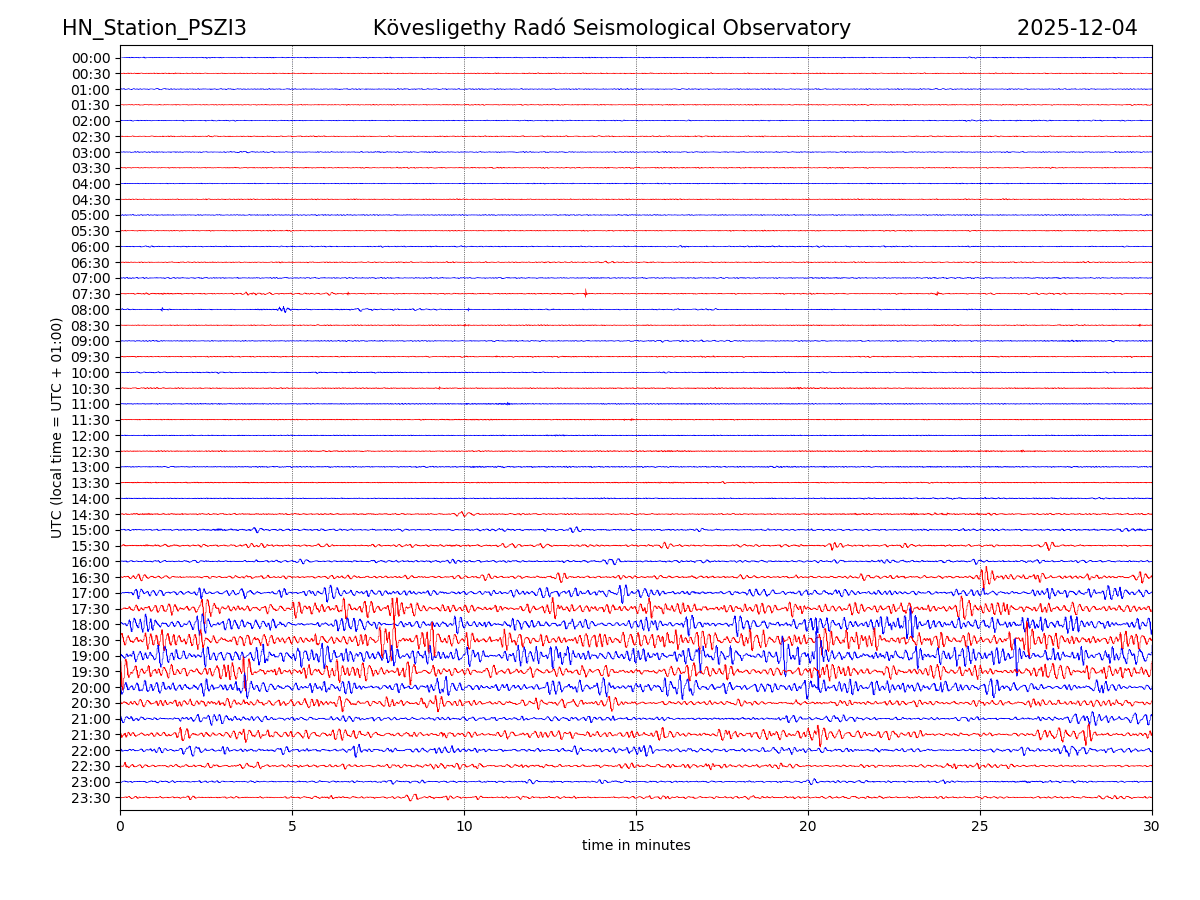The height and width of the screenshot is (900, 1200).
Task: Click the 0 tick on the minutes axis
Action: [x=120, y=826]
